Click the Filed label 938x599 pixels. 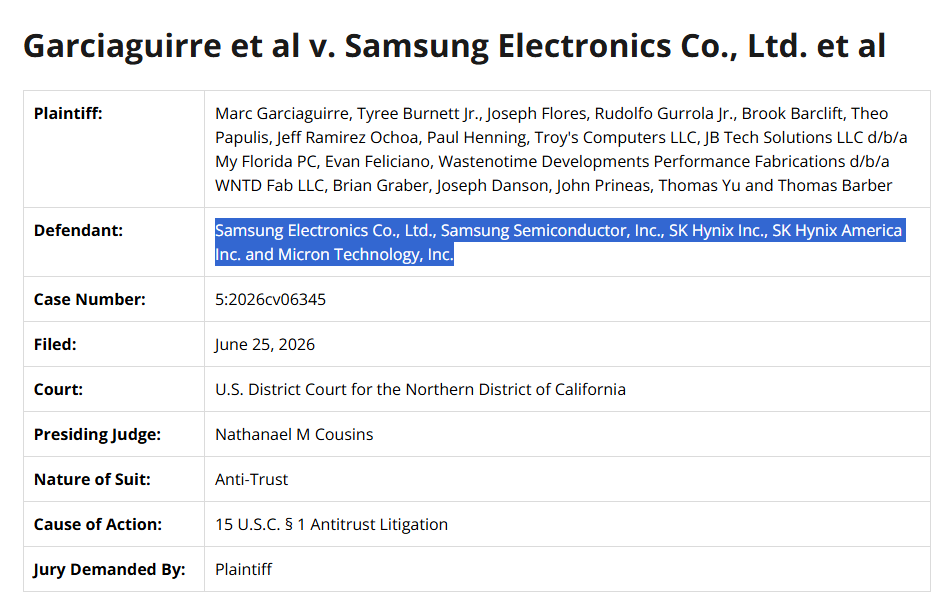click(x=55, y=344)
